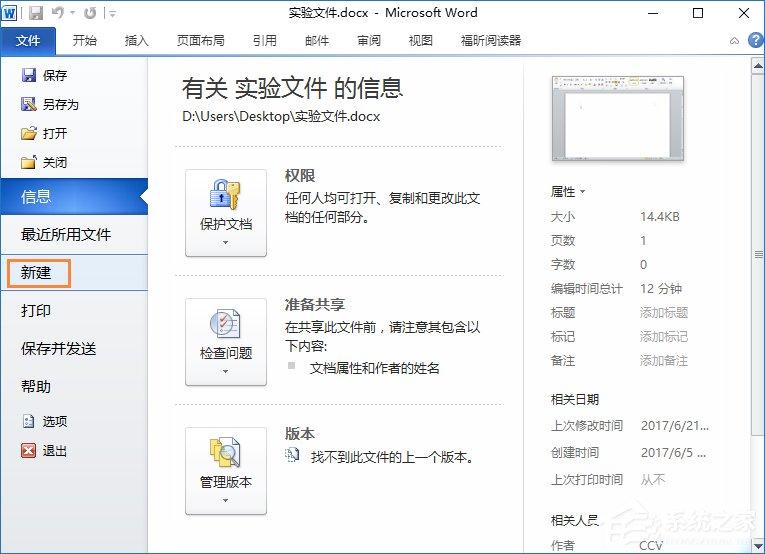The image size is (765, 554).
Task: Switch to the 视图 ribbon tab
Action: [421, 40]
